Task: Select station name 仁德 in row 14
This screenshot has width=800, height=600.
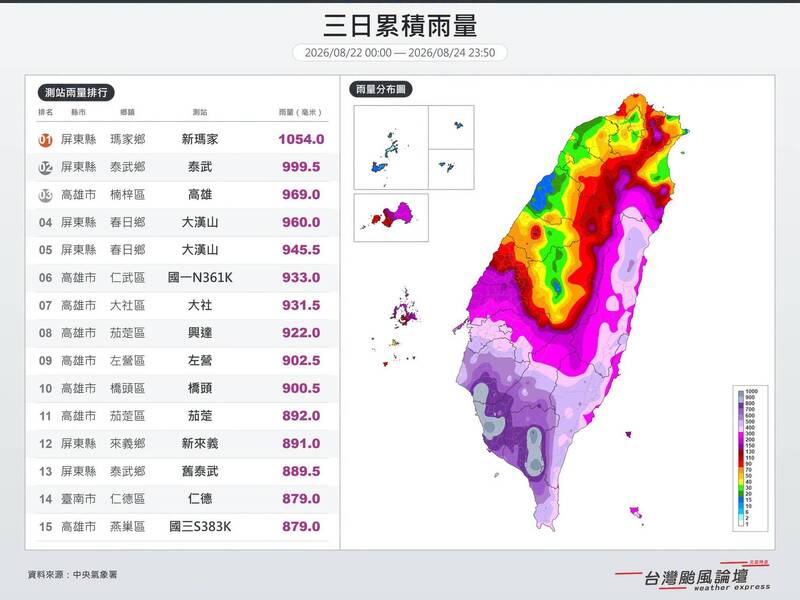Action: pyautogui.click(x=199, y=498)
